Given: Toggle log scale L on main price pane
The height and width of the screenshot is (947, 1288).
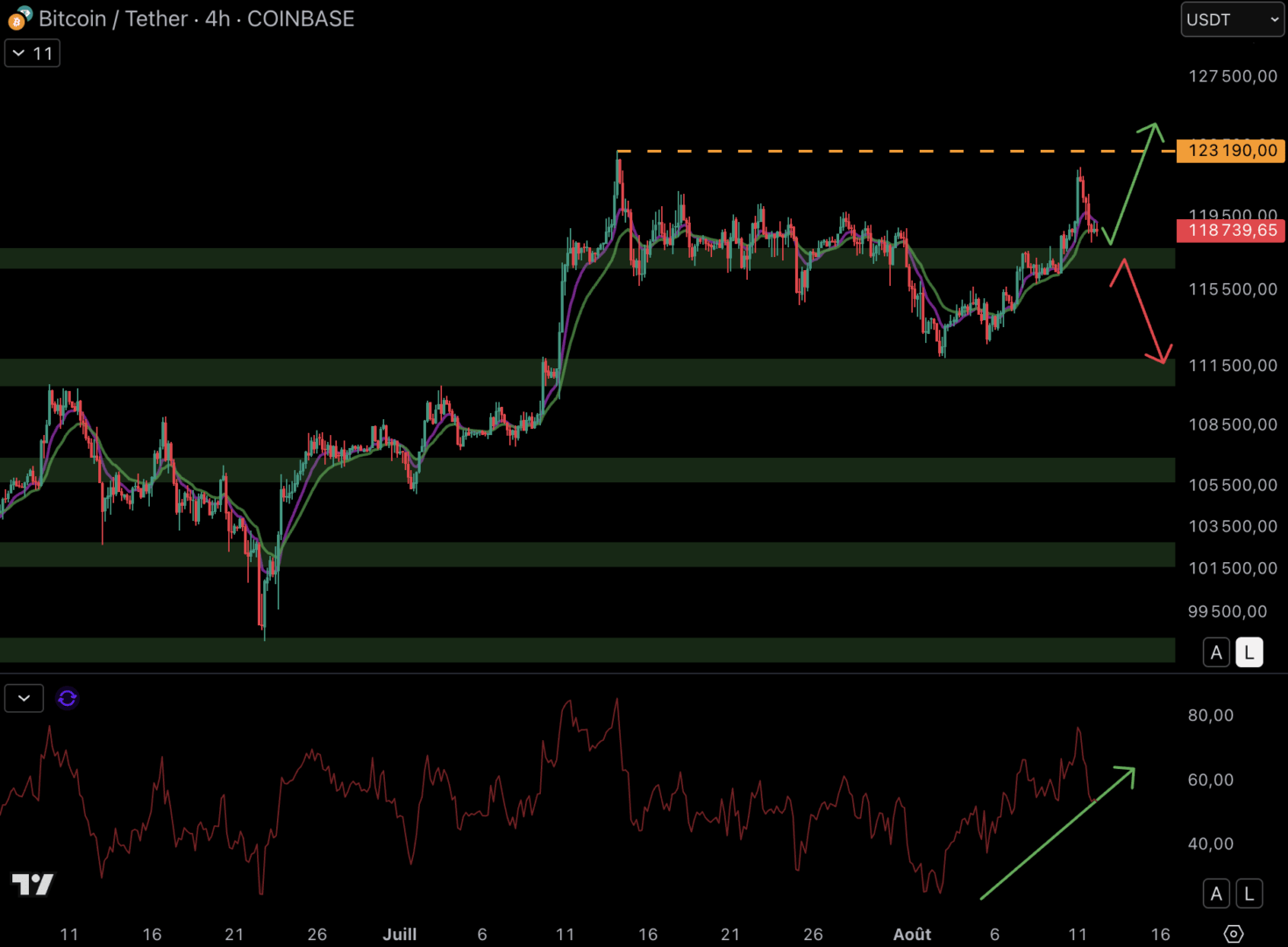Looking at the screenshot, I should 1249,652.
